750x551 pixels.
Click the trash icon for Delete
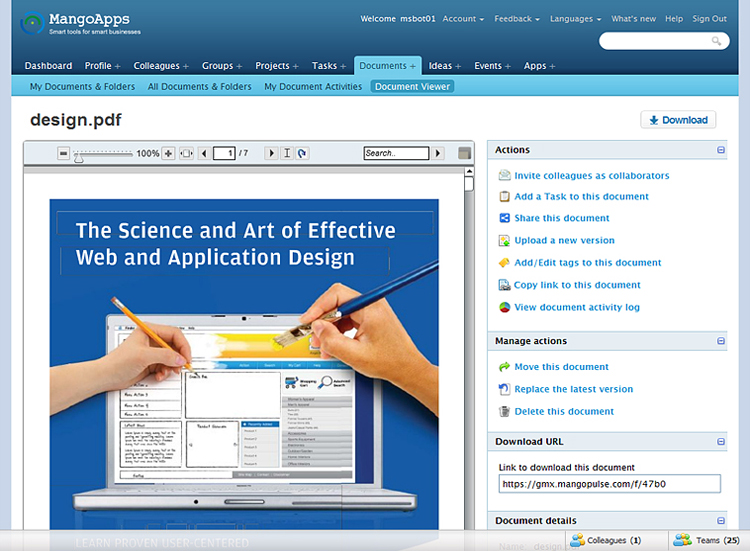coord(505,411)
